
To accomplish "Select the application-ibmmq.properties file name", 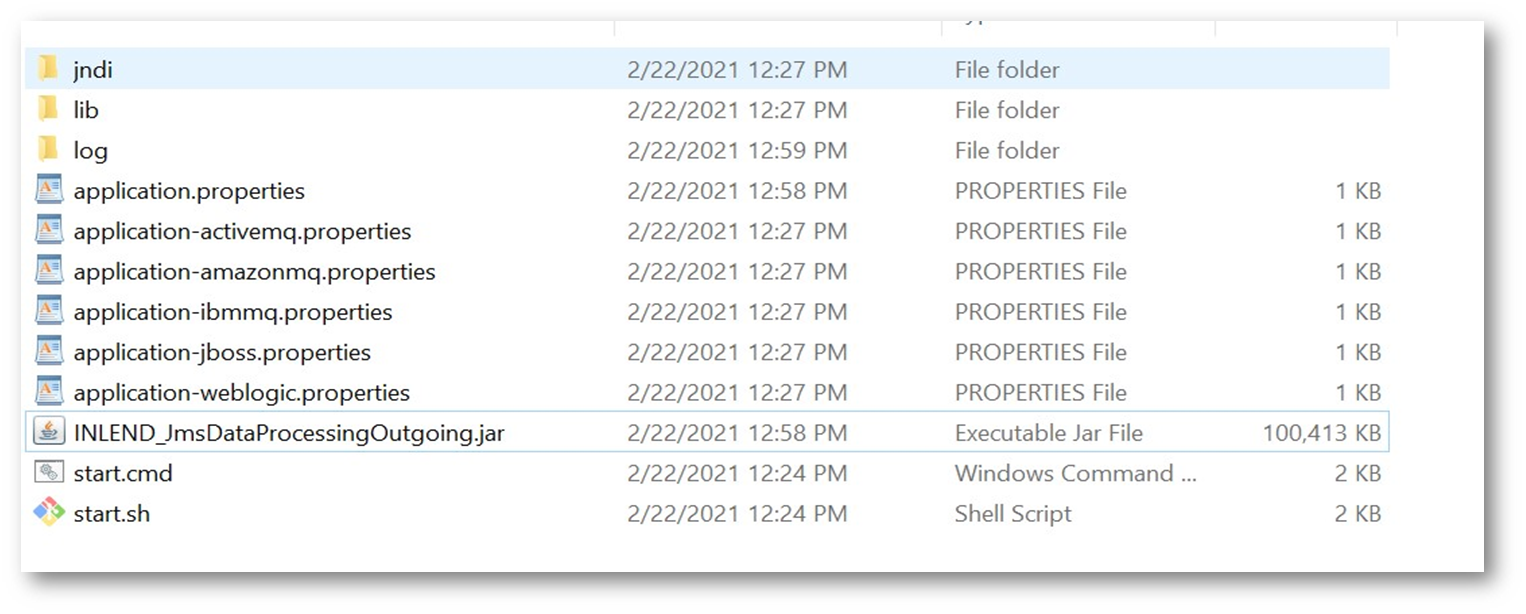I will (x=233, y=312).
